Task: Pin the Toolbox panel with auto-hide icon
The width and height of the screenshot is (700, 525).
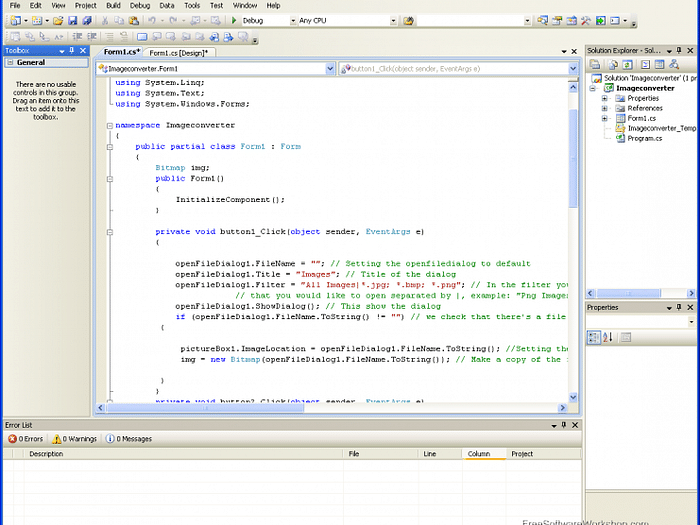Action: click(x=72, y=50)
